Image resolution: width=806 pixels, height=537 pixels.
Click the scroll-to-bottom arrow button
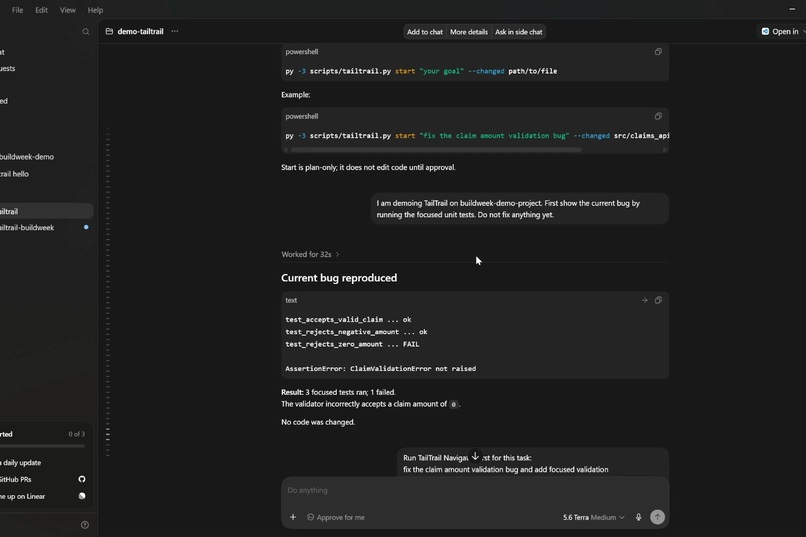point(475,456)
